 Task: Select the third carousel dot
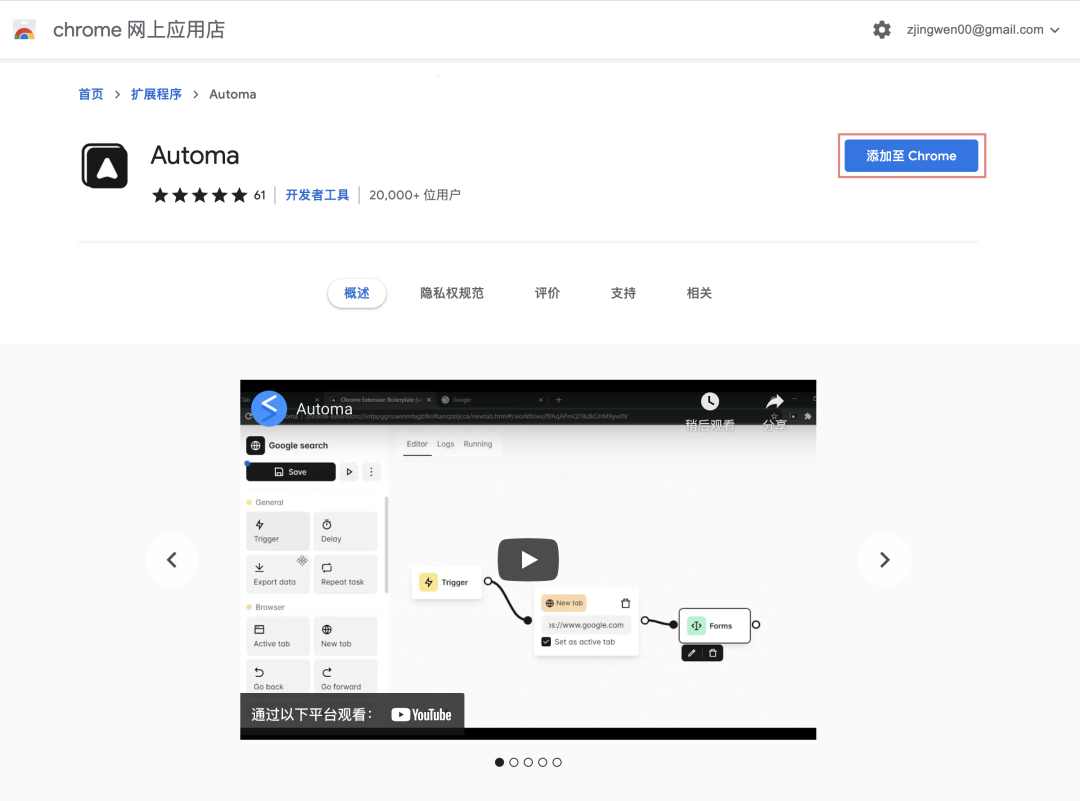tap(528, 762)
